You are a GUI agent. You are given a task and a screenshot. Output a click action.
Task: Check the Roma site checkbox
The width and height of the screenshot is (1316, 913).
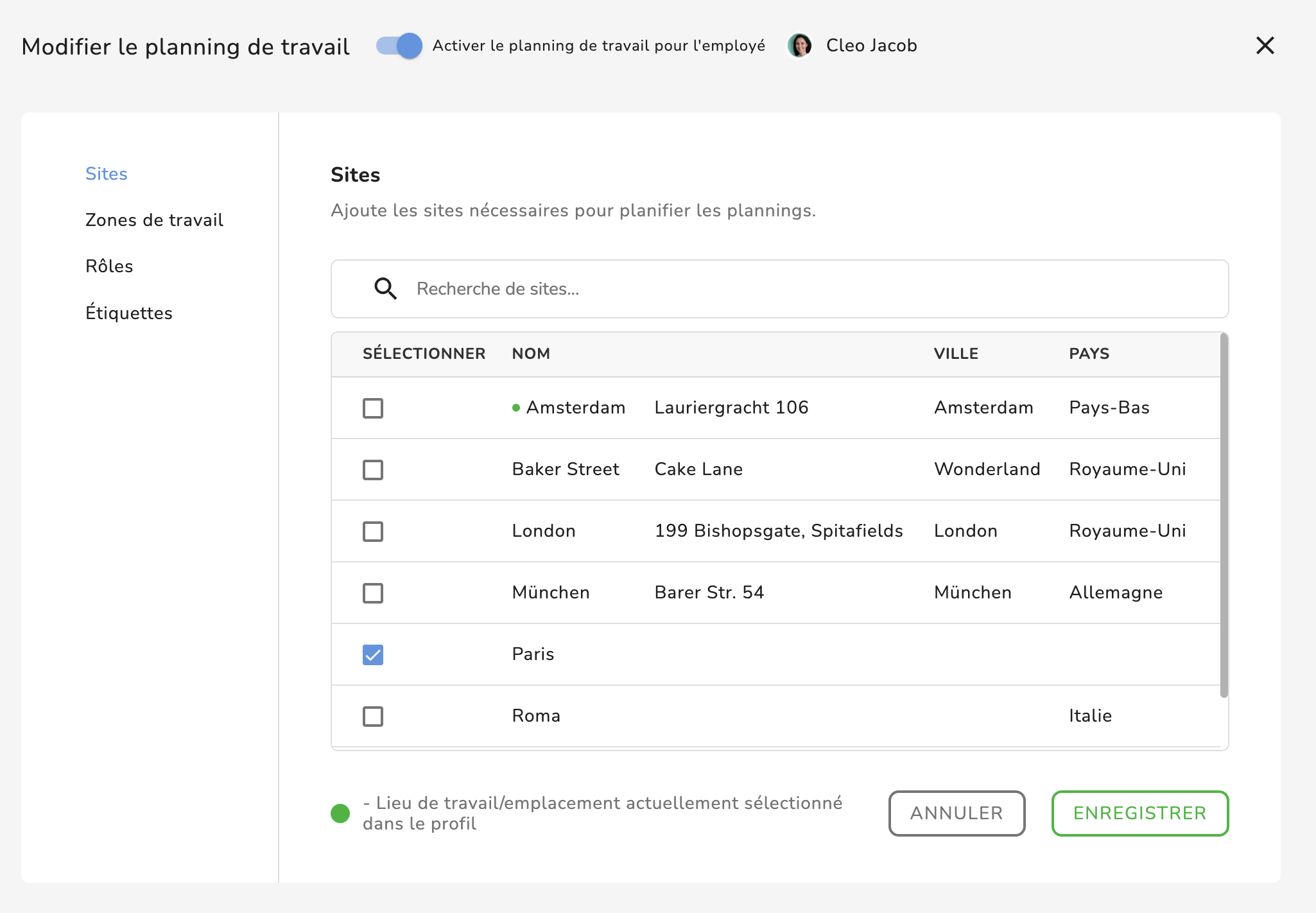point(373,717)
